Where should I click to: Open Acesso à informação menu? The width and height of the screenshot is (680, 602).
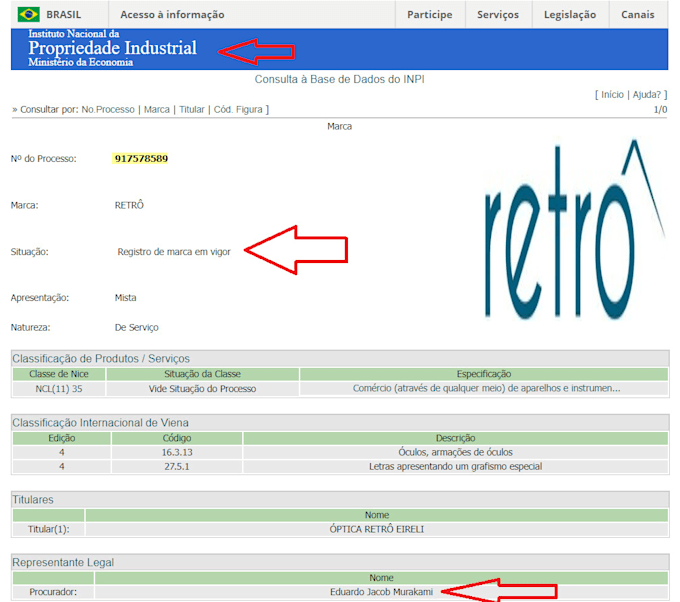click(x=172, y=15)
